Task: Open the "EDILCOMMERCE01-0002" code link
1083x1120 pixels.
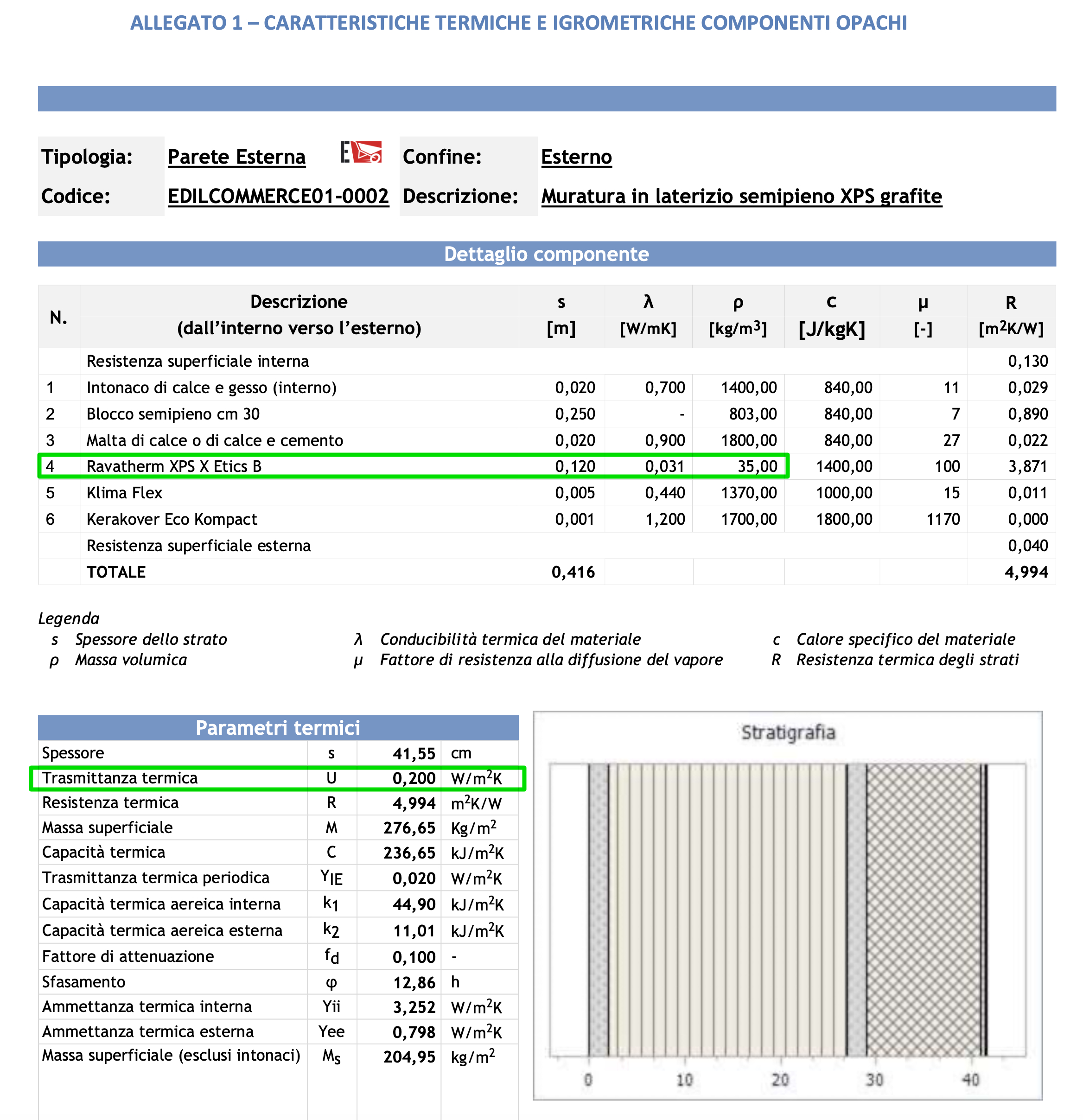Action: [278, 196]
